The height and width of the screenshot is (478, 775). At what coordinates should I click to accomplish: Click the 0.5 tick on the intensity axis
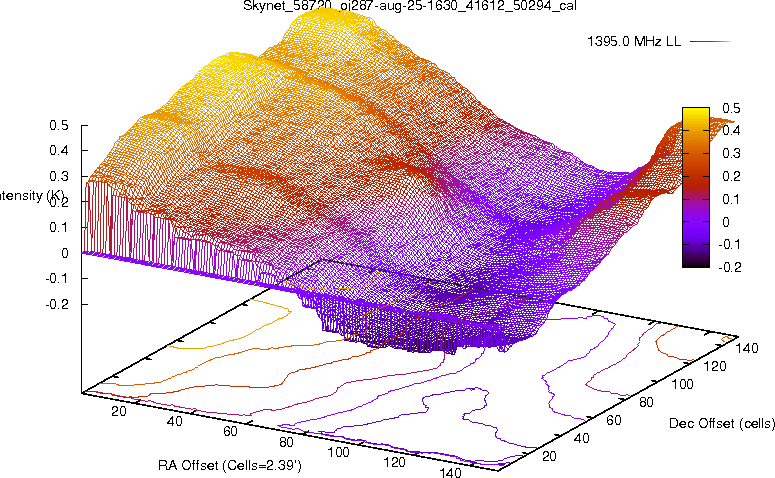(59, 125)
